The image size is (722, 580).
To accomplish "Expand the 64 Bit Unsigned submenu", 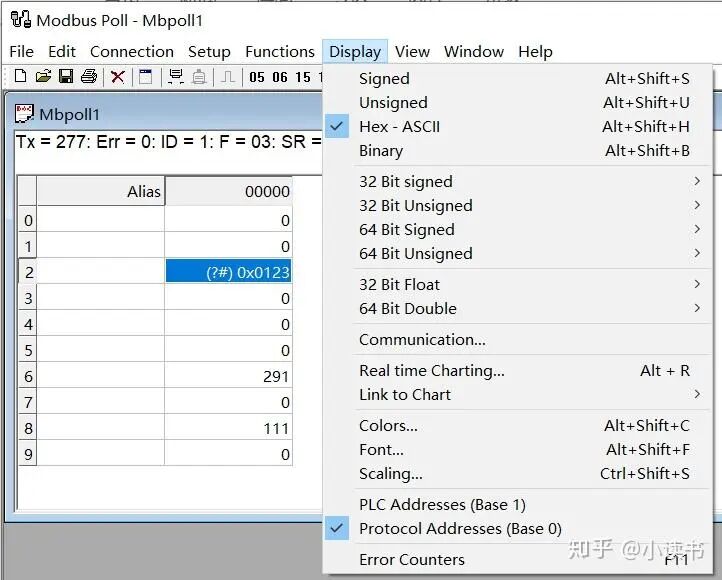I will pos(518,254).
